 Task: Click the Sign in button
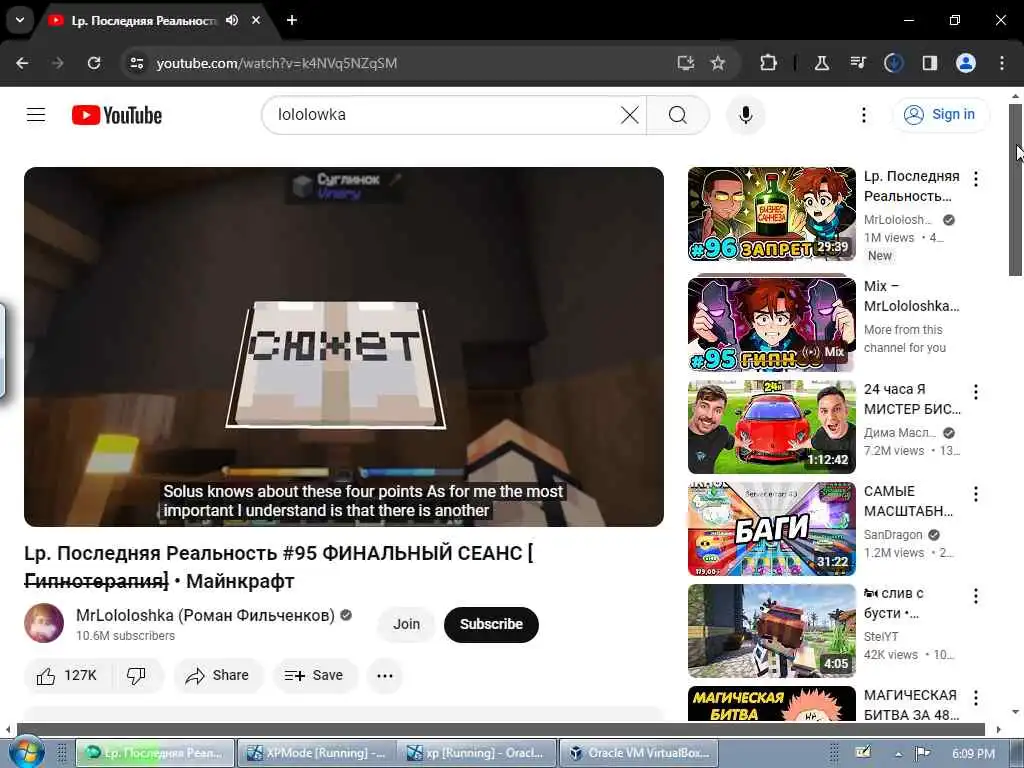point(941,115)
